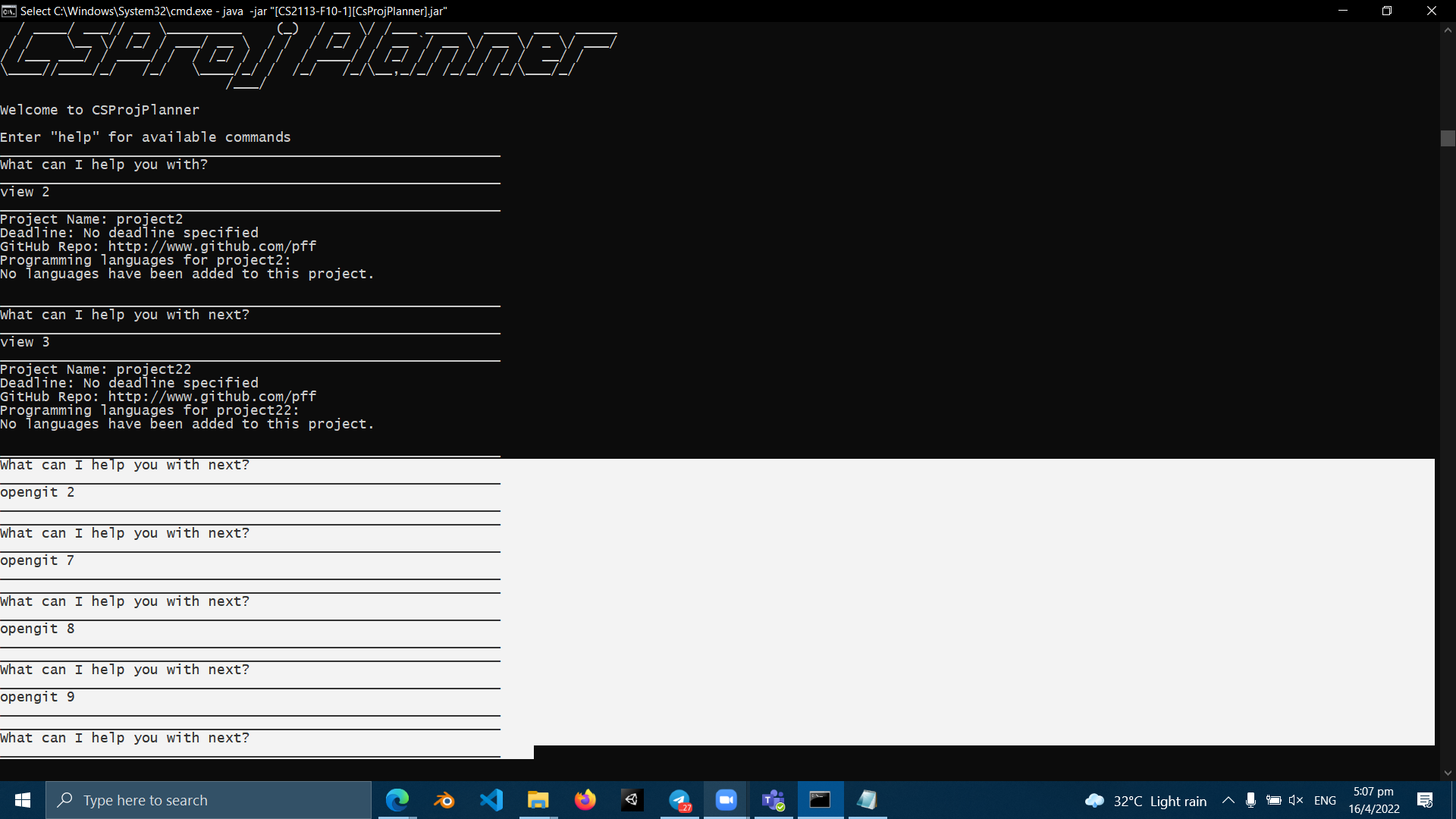
Task: Launch Firefox from the taskbar
Action: click(x=585, y=800)
